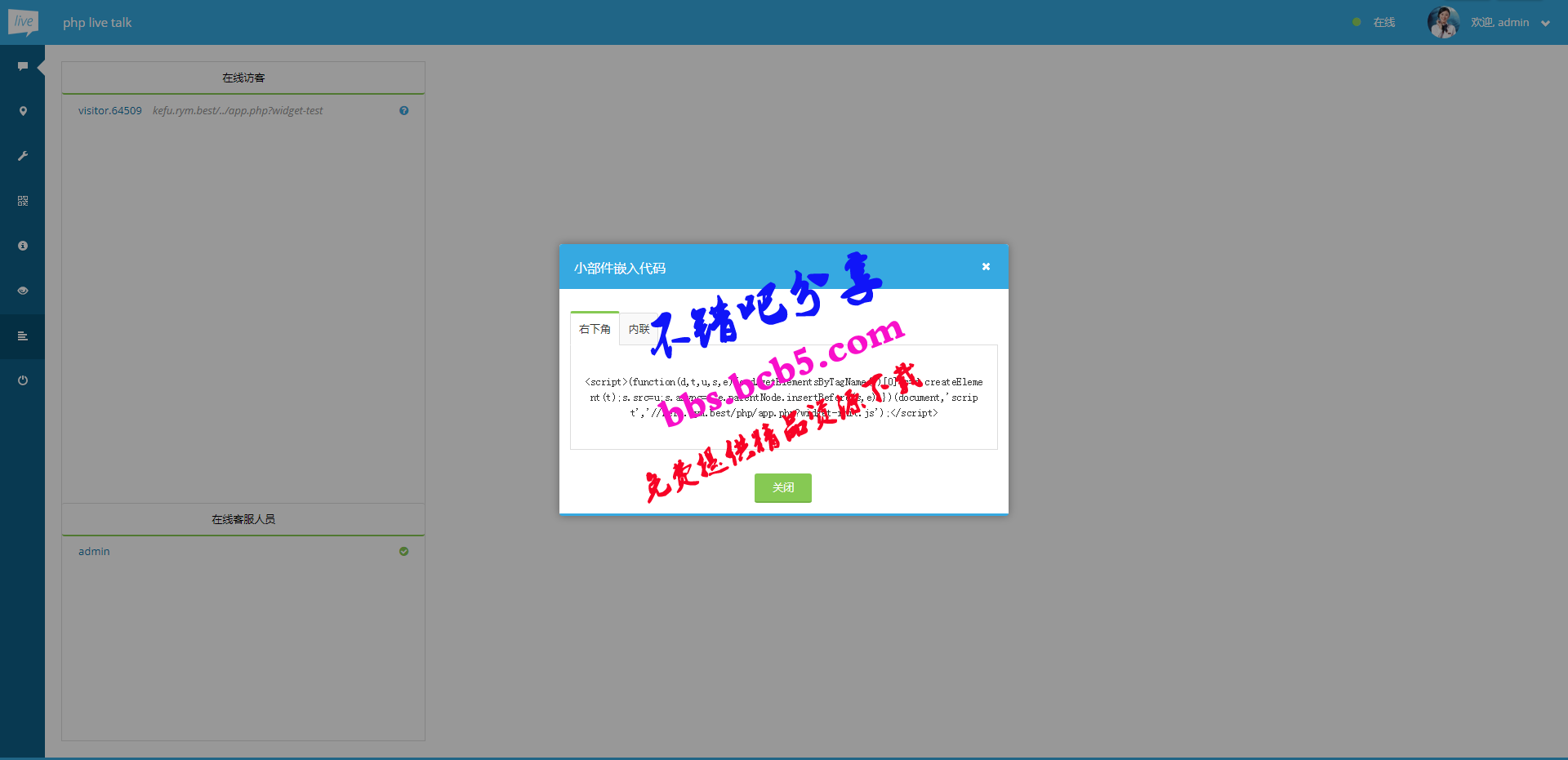Viewport: 1568px width, 760px height.
Task: Open the 欢迎, admin account menu
Action: (1499, 23)
